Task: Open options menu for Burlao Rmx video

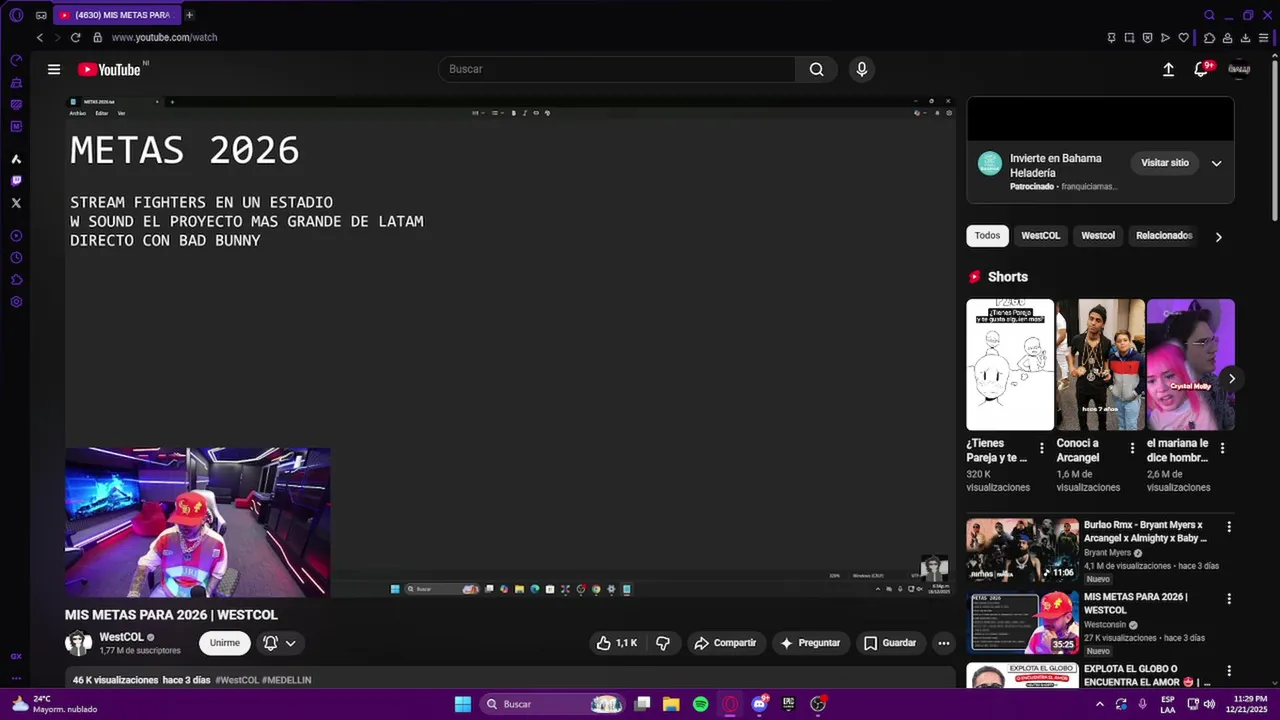Action: pyautogui.click(x=1229, y=527)
